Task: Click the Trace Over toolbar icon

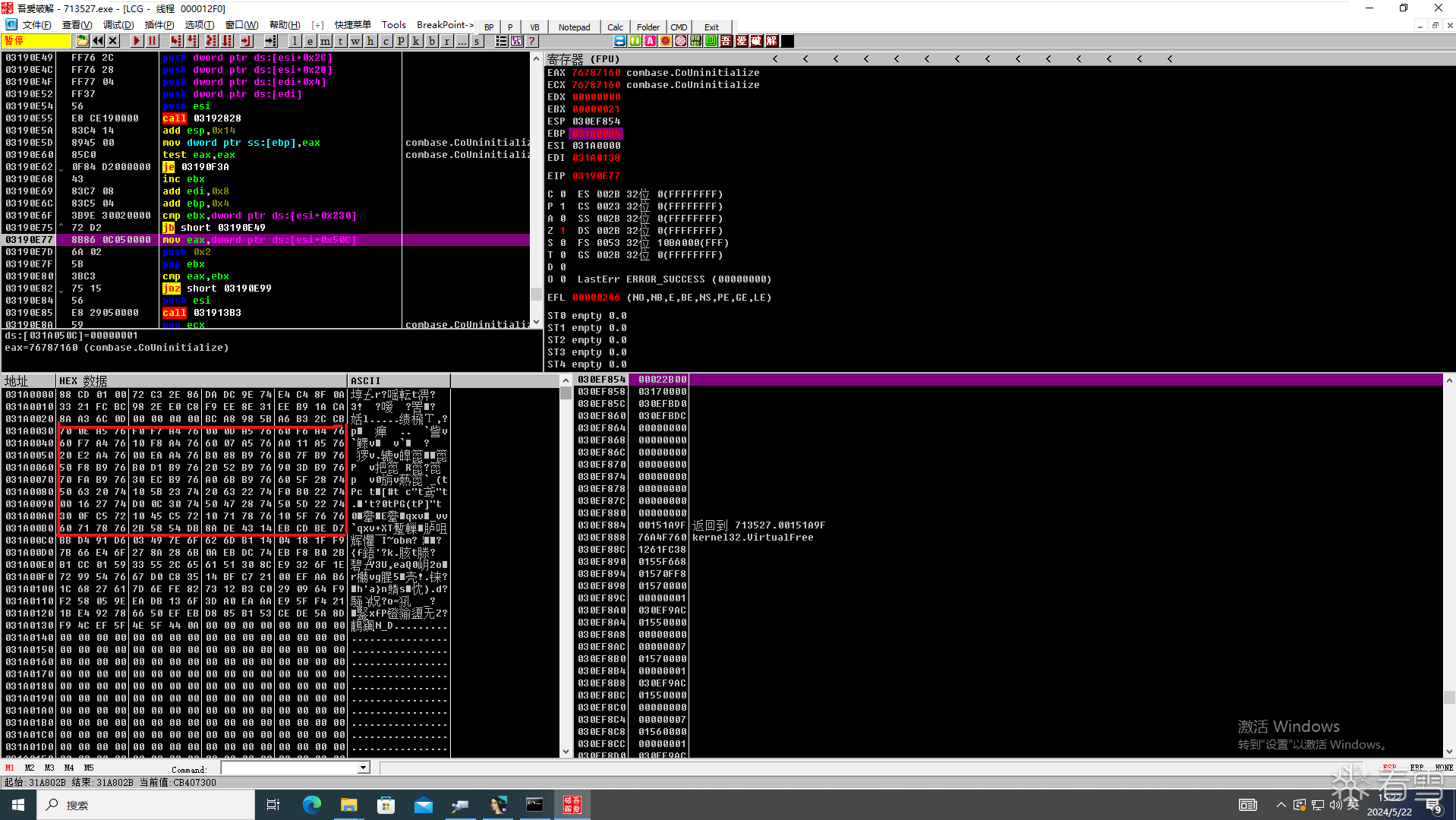Action: click(227, 41)
